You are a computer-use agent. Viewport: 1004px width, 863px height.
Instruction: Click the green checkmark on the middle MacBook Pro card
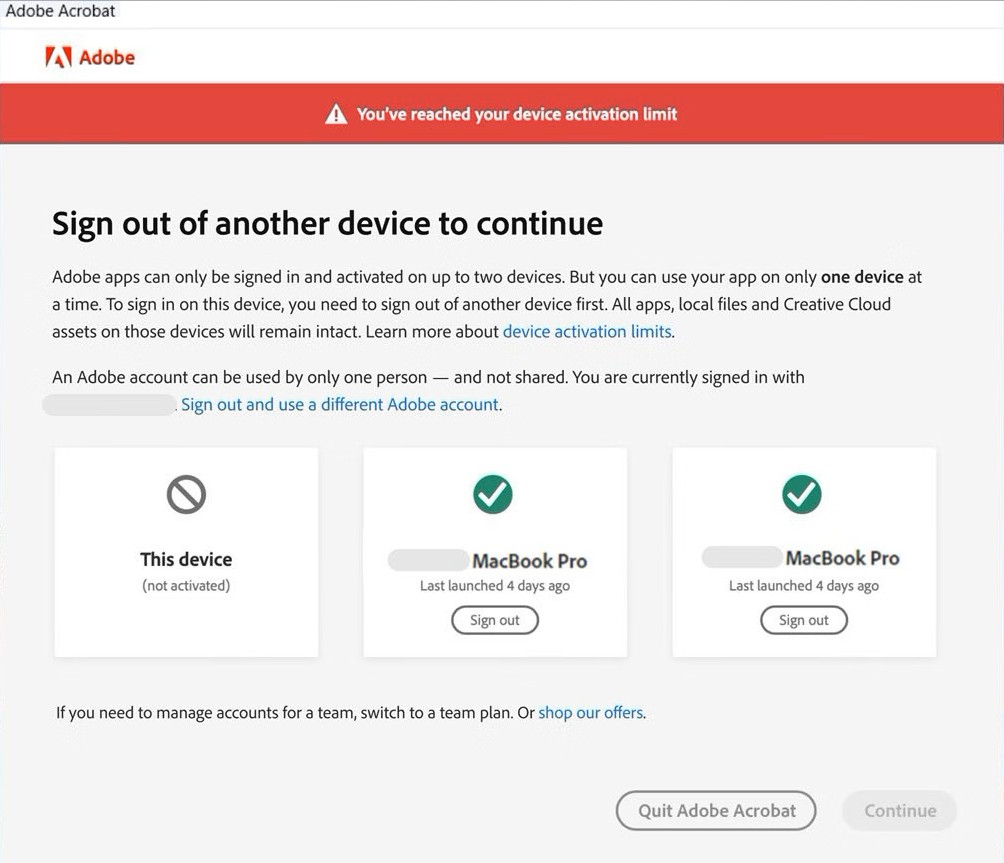(x=492, y=494)
